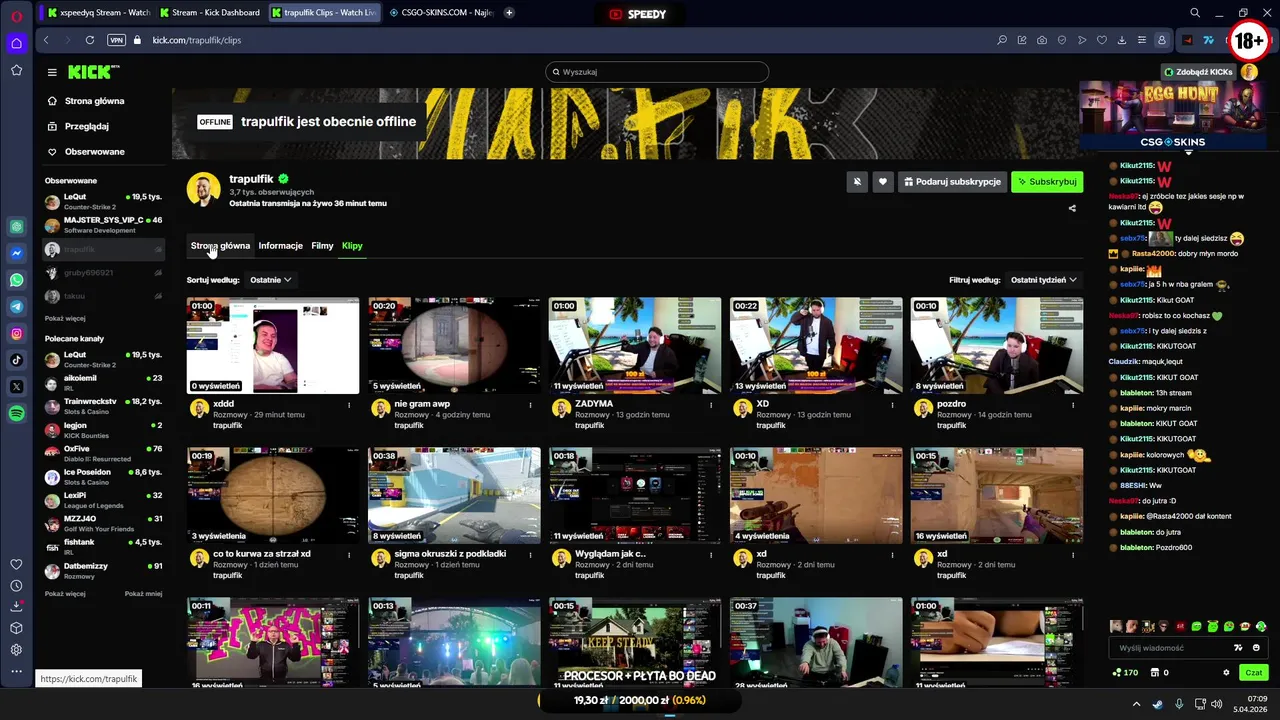The height and width of the screenshot is (720, 1280).
Task: Play the sigma okruszki z podkładki clip
Action: [x=454, y=495]
